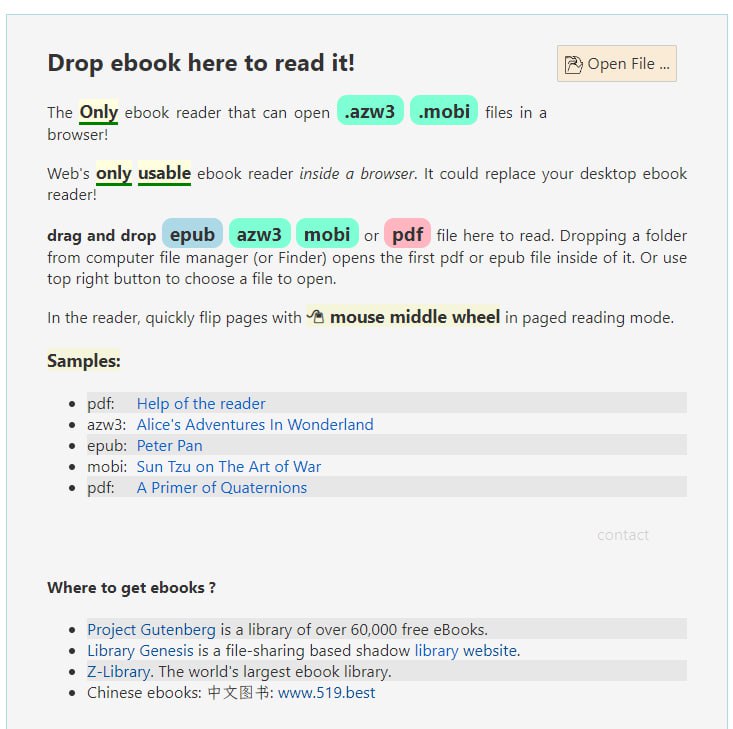Open Alice's Adventures In Wonderland sample
The image size is (733, 729).
pos(255,424)
